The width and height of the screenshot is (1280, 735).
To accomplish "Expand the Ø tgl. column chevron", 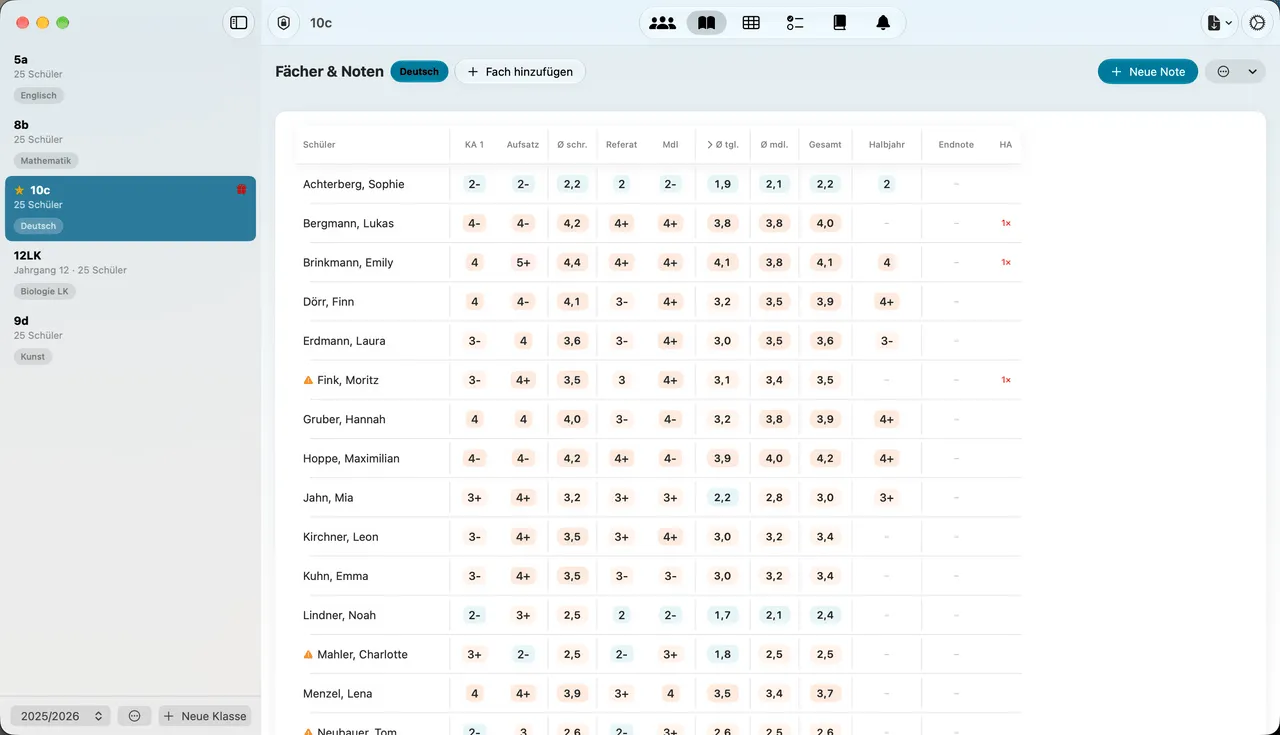I will [710, 145].
